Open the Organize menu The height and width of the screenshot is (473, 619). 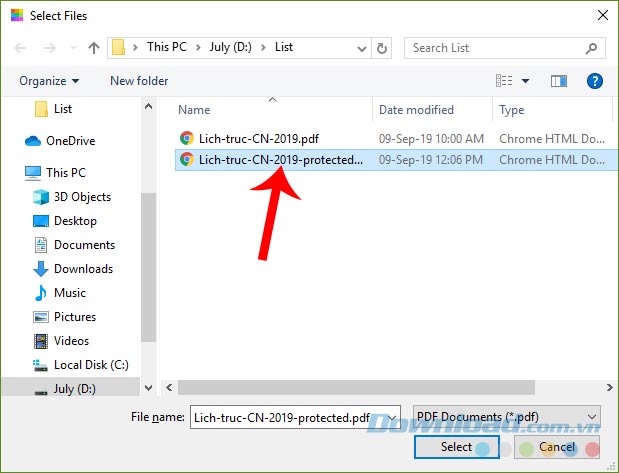point(49,81)
